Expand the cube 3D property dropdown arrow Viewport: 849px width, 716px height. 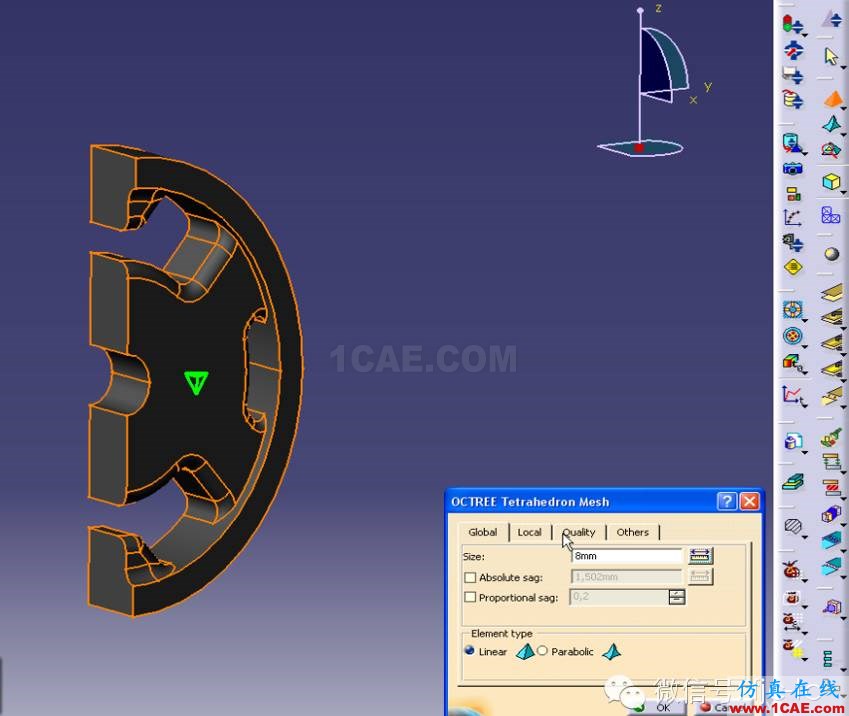point(843,192)
